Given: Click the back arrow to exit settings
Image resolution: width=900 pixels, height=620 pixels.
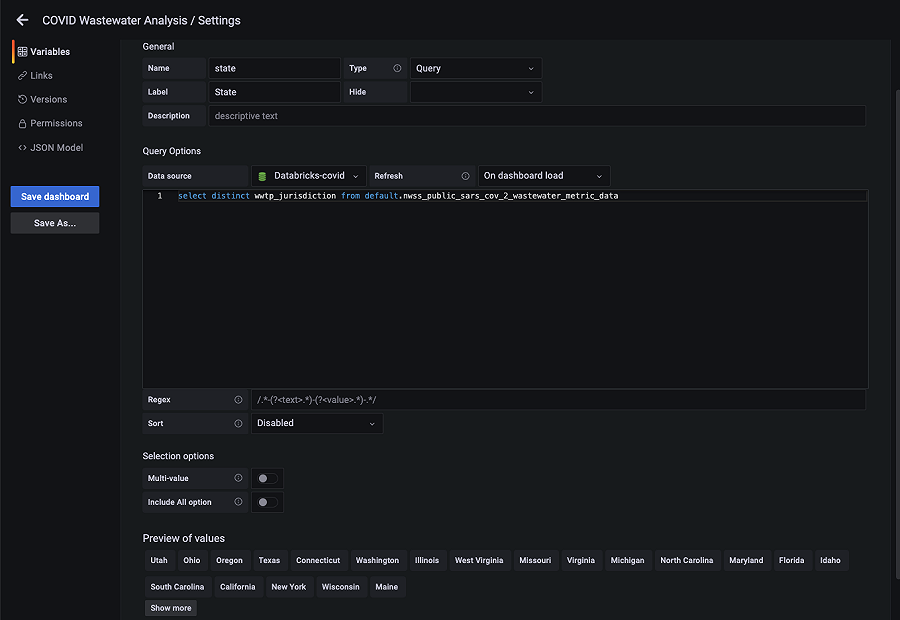Looking at the screenshot, I should pyautogui.click(x=22, y=20).
